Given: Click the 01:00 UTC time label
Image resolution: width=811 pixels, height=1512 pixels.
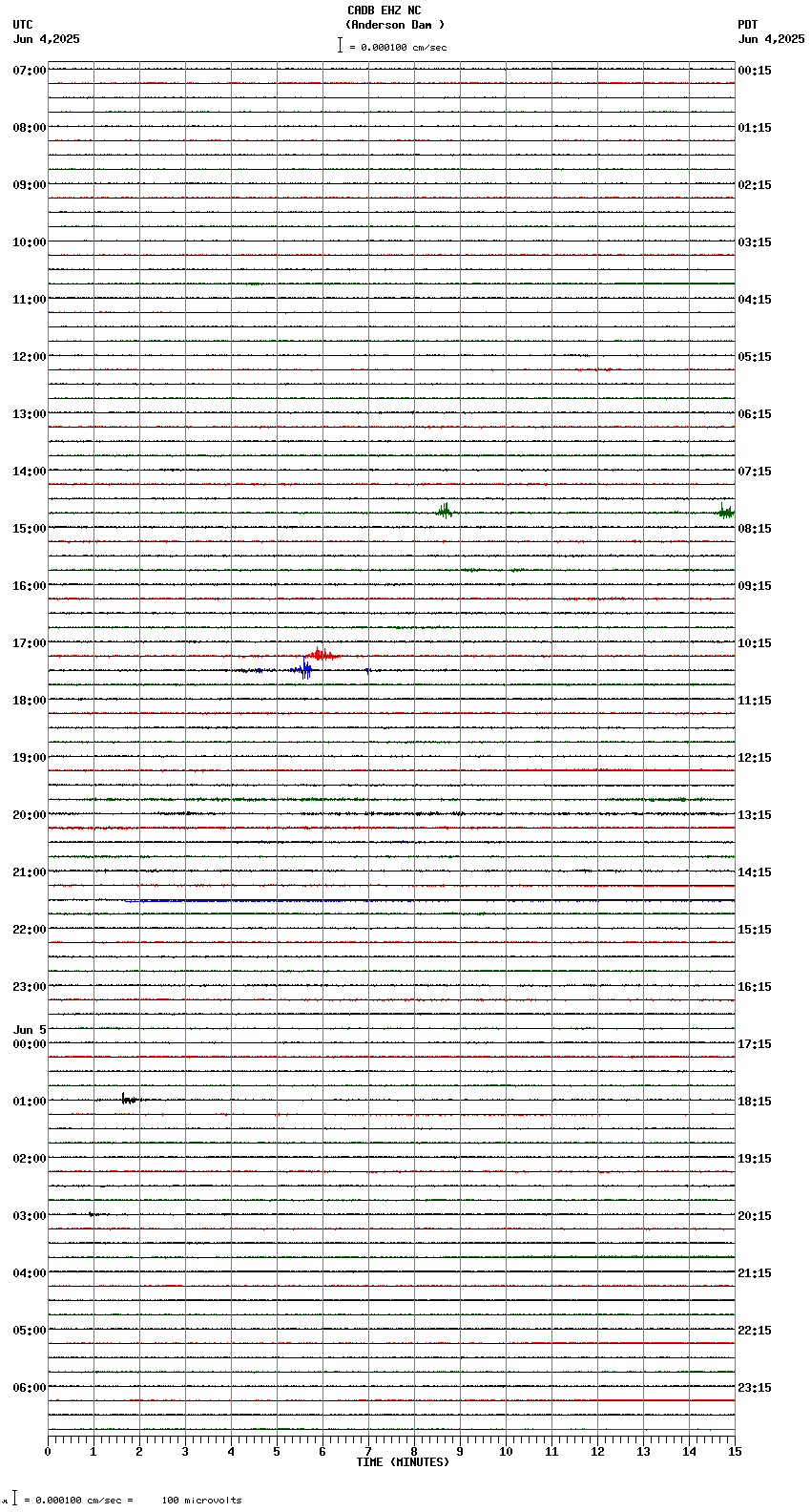Looking at the screenshot, I should point(30,1102).
